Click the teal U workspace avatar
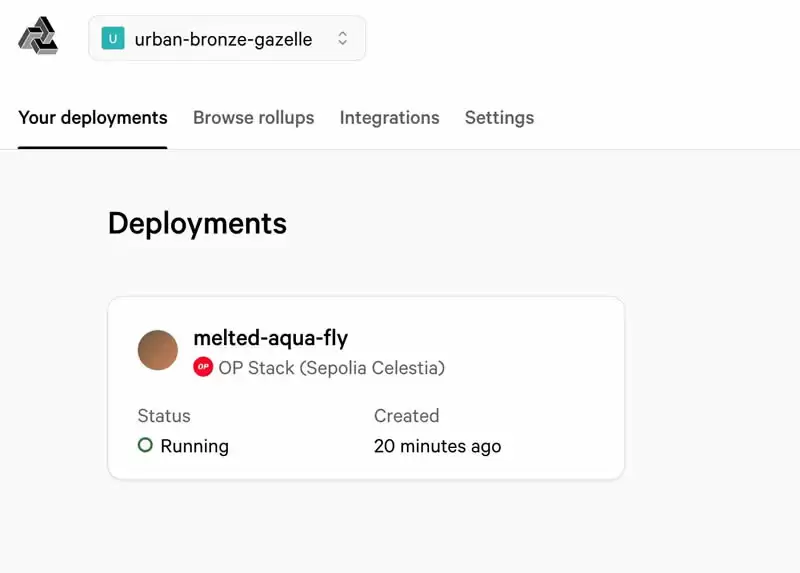 coord(113,39)
